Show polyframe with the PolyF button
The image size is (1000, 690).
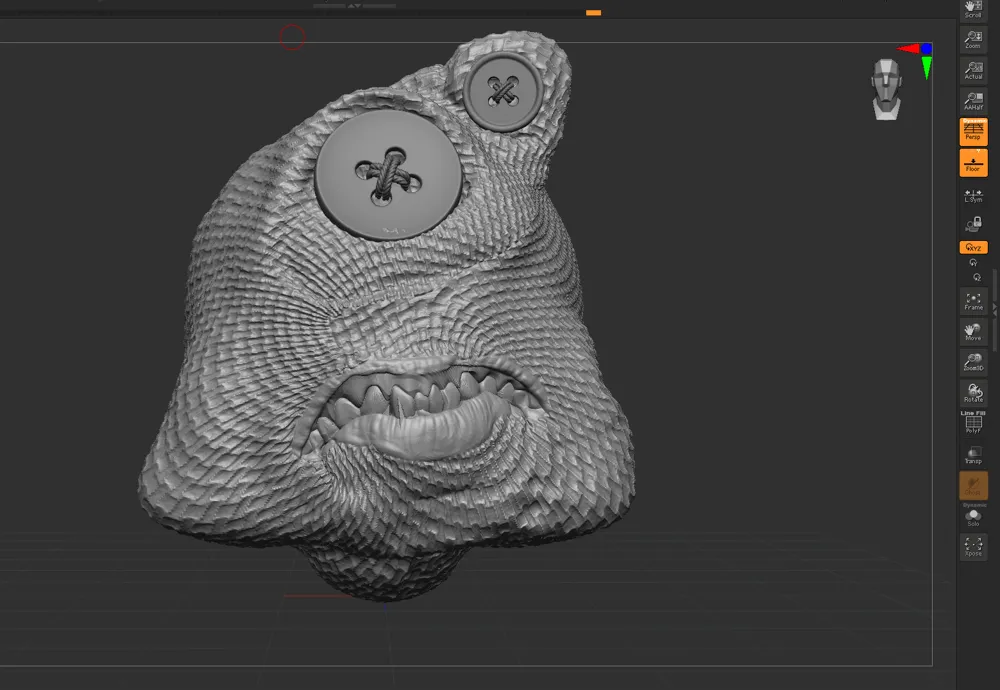pos(973,424)
